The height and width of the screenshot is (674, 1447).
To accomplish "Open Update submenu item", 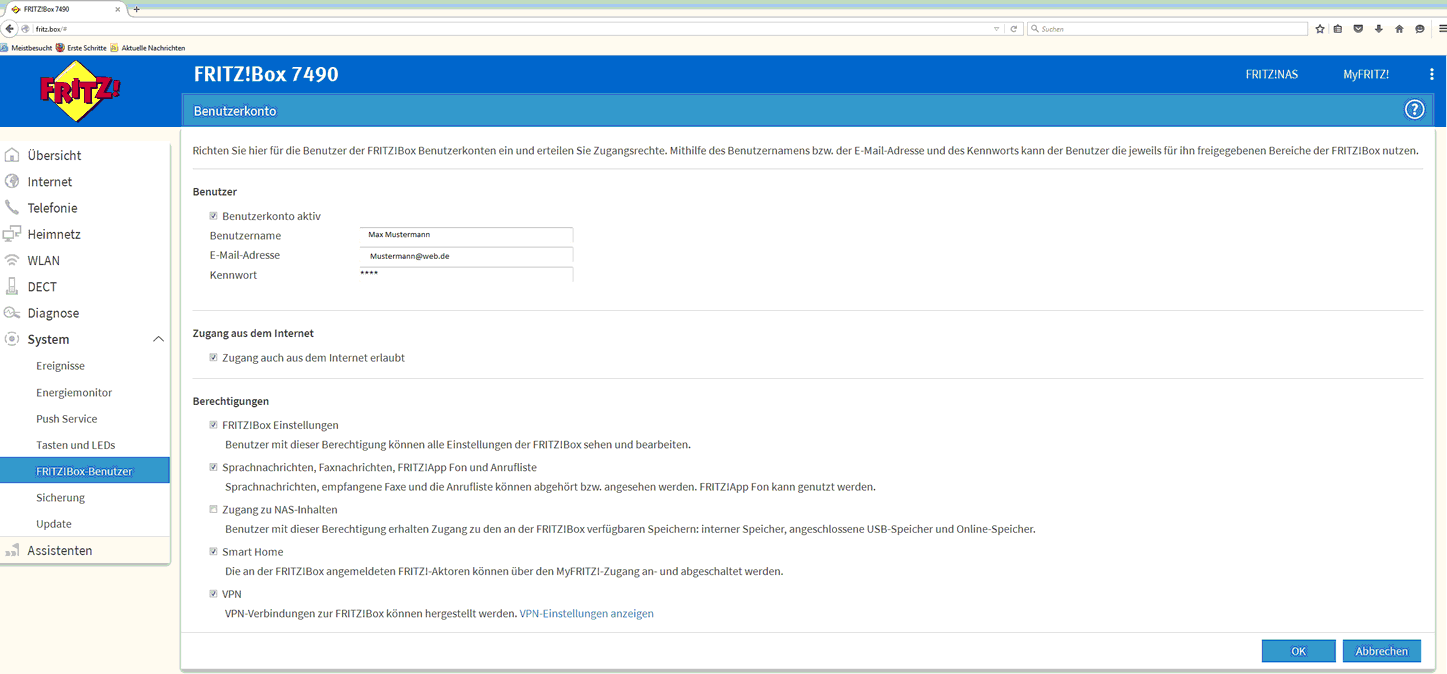I will 53,523.
